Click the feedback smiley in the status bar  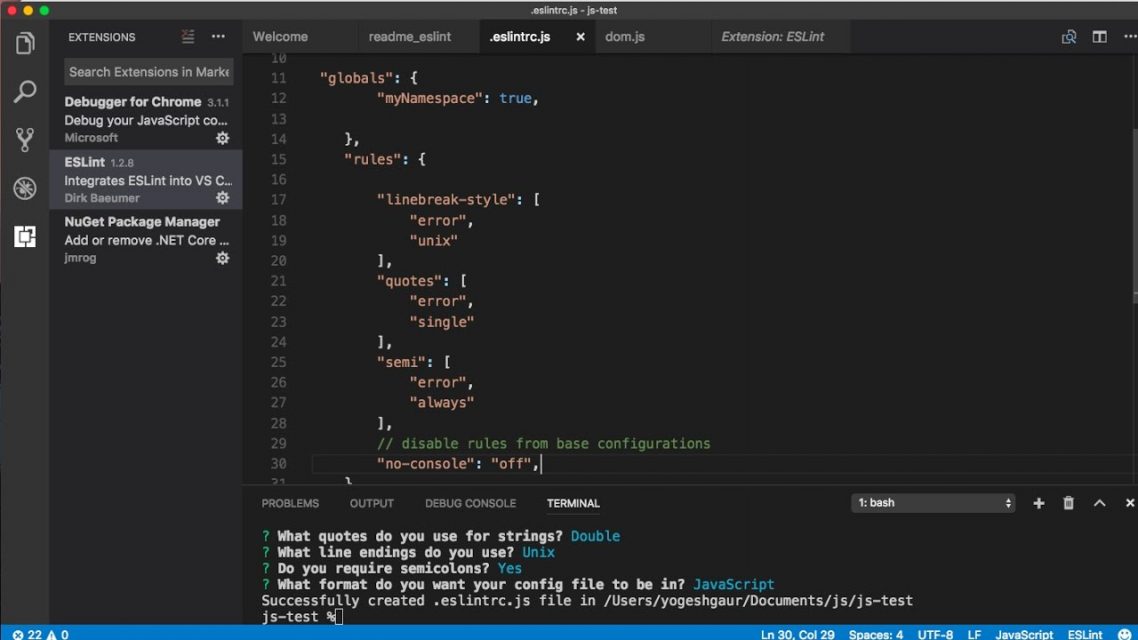click(1122, 634)
